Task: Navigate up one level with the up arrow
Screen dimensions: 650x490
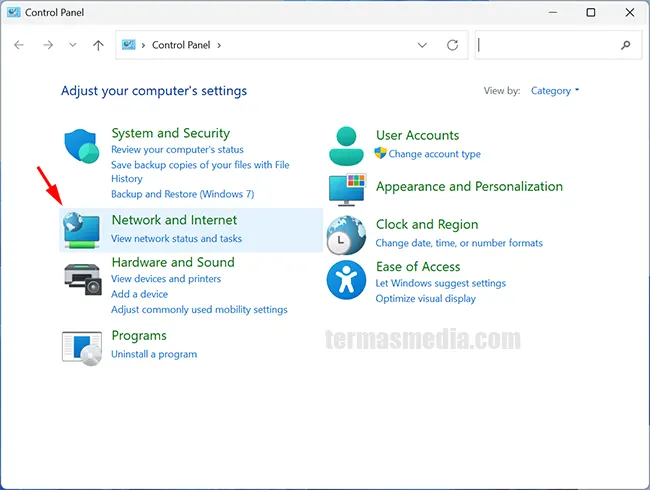Action: tap(98, 45)
